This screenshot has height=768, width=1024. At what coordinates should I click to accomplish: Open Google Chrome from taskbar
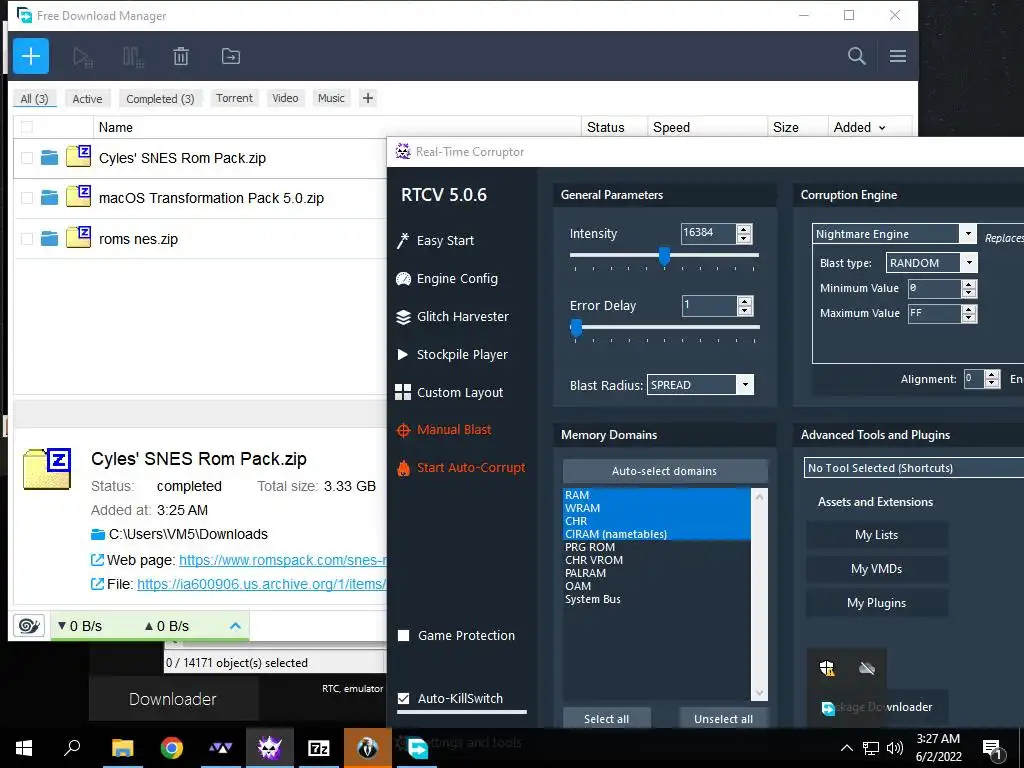tap(172, 748)
